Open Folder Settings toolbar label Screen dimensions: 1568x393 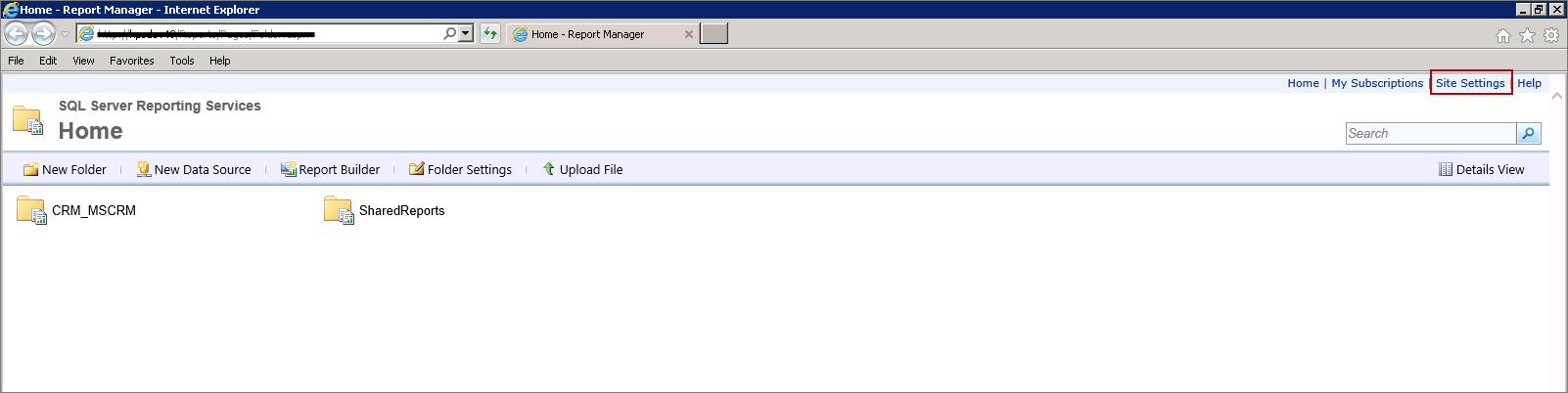[470, 169]
